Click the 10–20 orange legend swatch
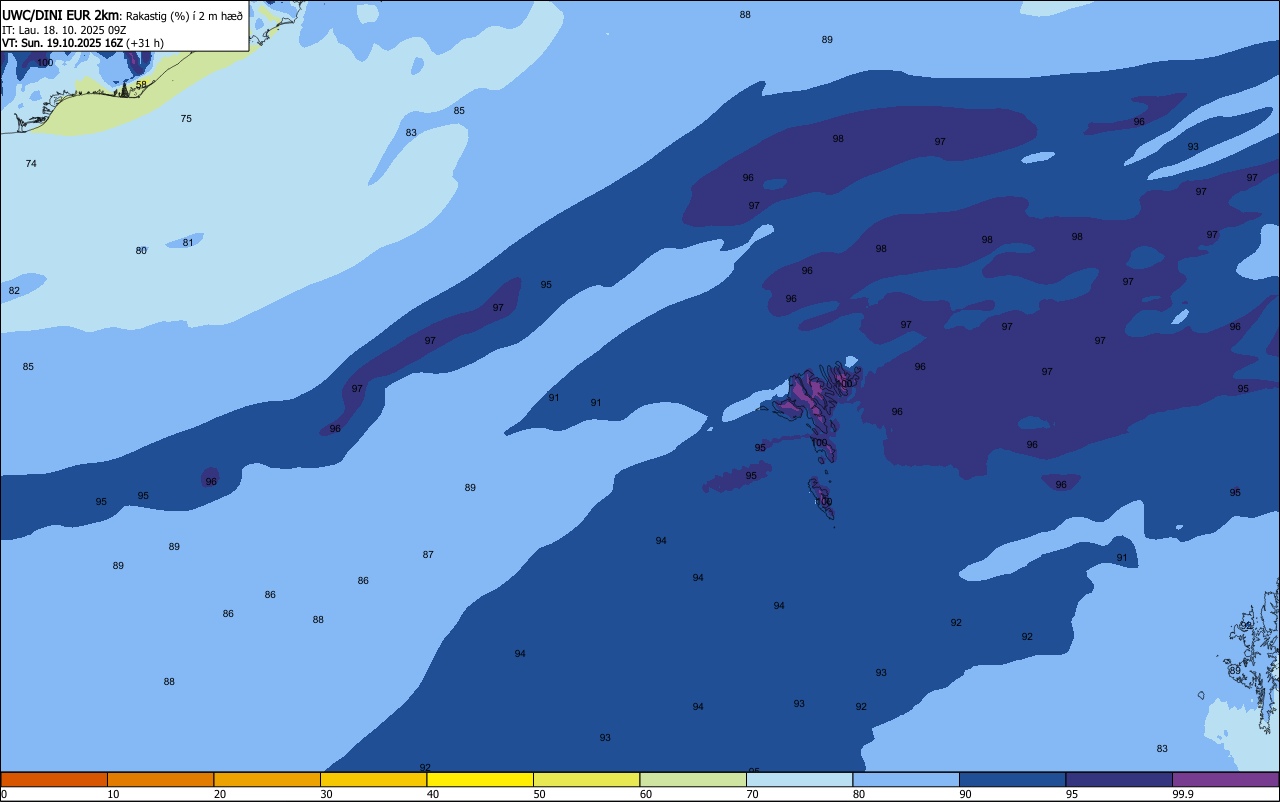Image resolution: width=1280 pixels, height=802 pixels. click(x=160, y=779)
